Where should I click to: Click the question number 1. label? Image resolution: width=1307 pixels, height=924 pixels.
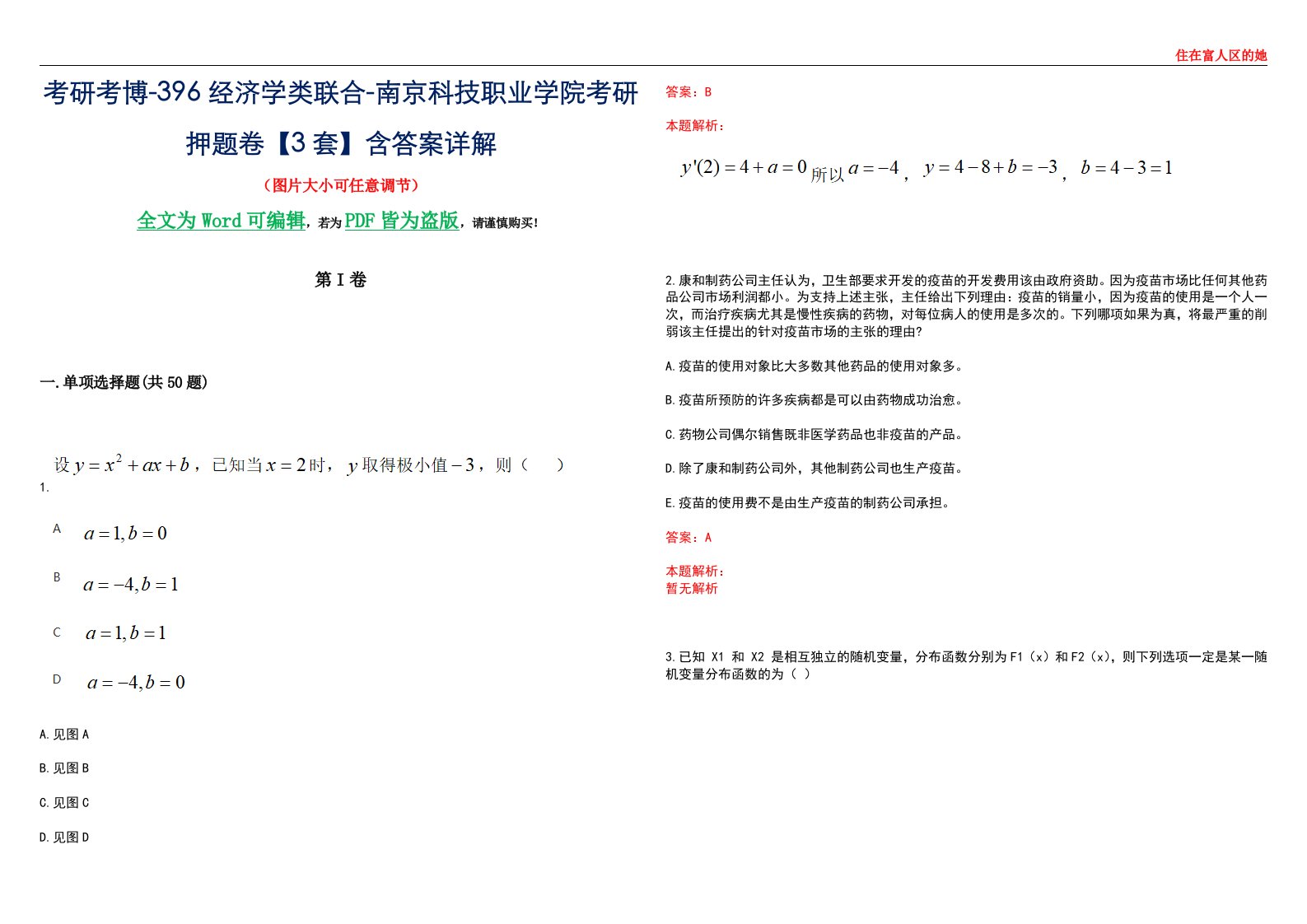(44, 488)
